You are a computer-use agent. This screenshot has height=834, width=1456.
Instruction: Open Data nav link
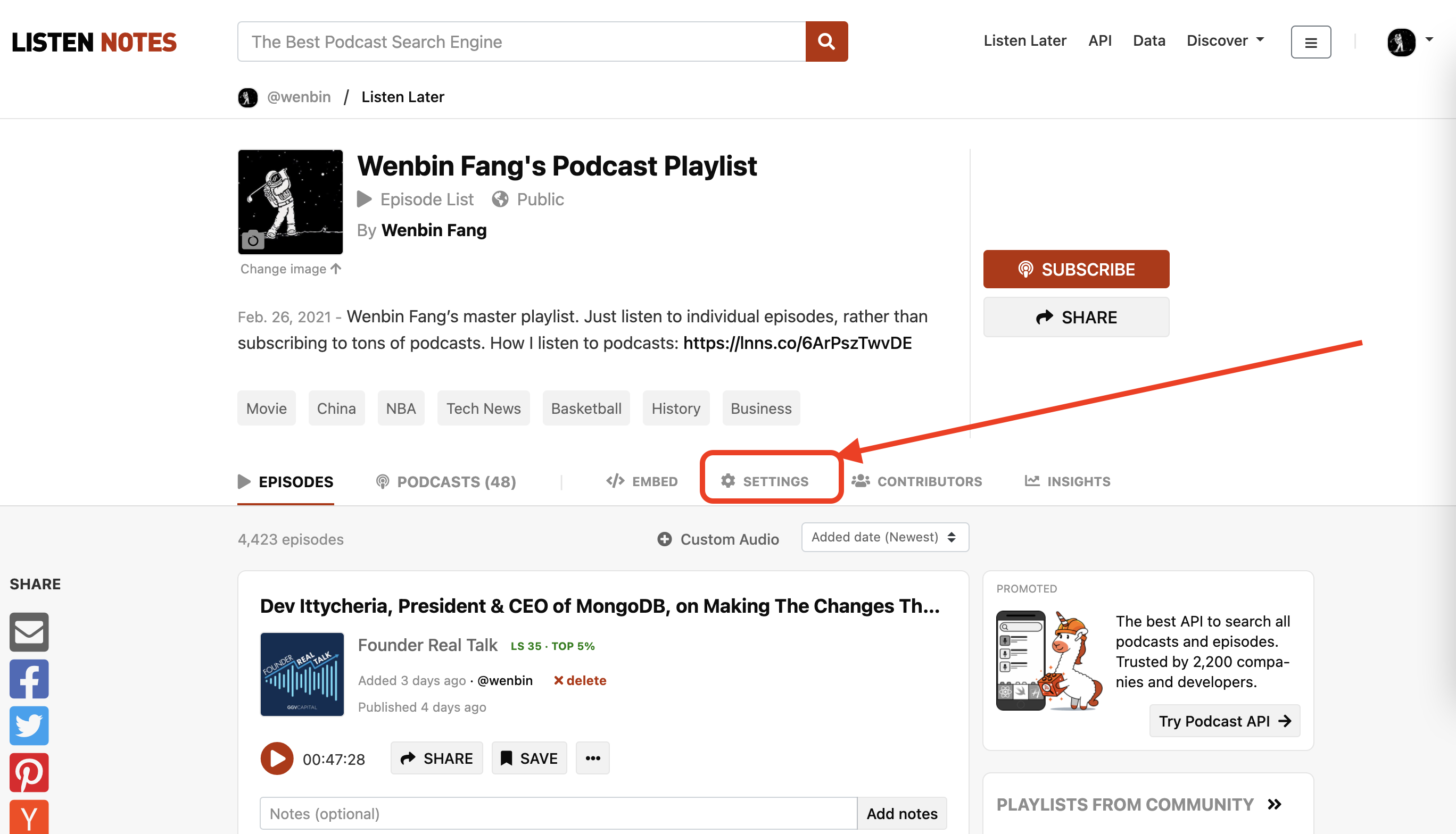pos(1149,40)
